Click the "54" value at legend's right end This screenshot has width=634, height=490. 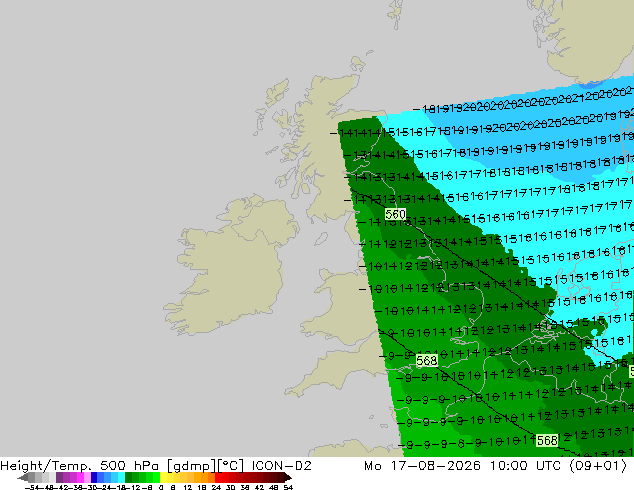click(x=288, y=488)
